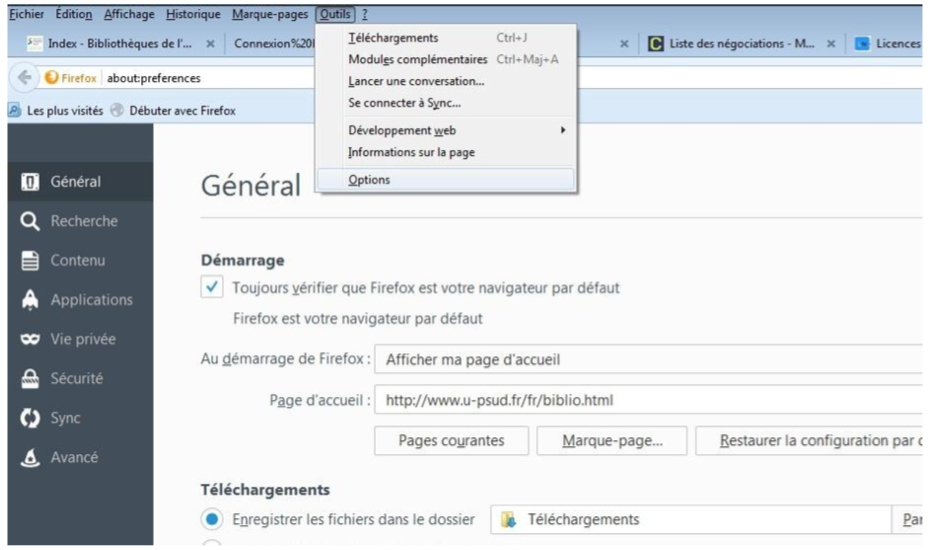Select the Recherche magnifier icon

tap(30, 221)
